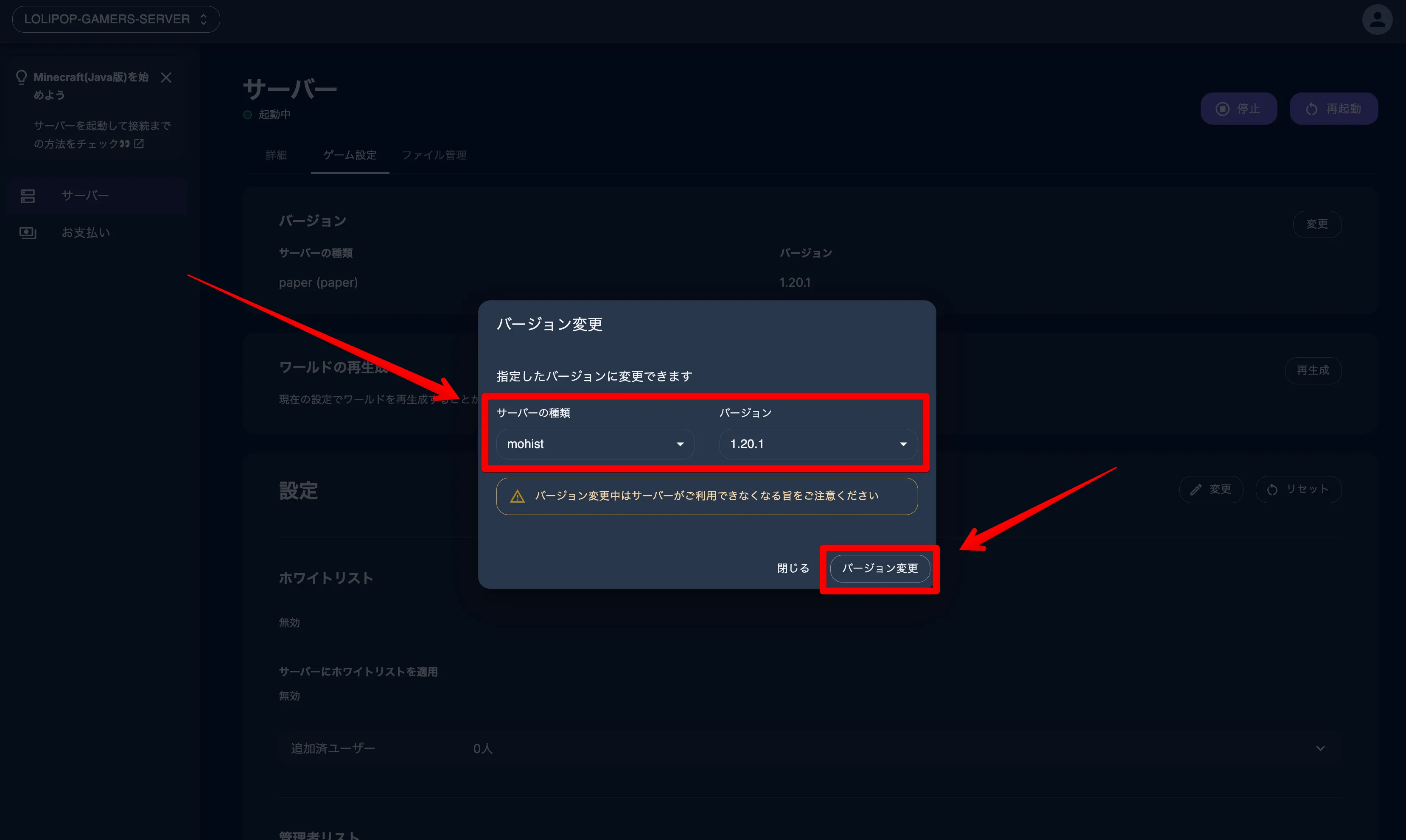The width and height of the screenshot is (1406, 840).
Task: Click the 0人 user count
Action: [x=483, y=748]
